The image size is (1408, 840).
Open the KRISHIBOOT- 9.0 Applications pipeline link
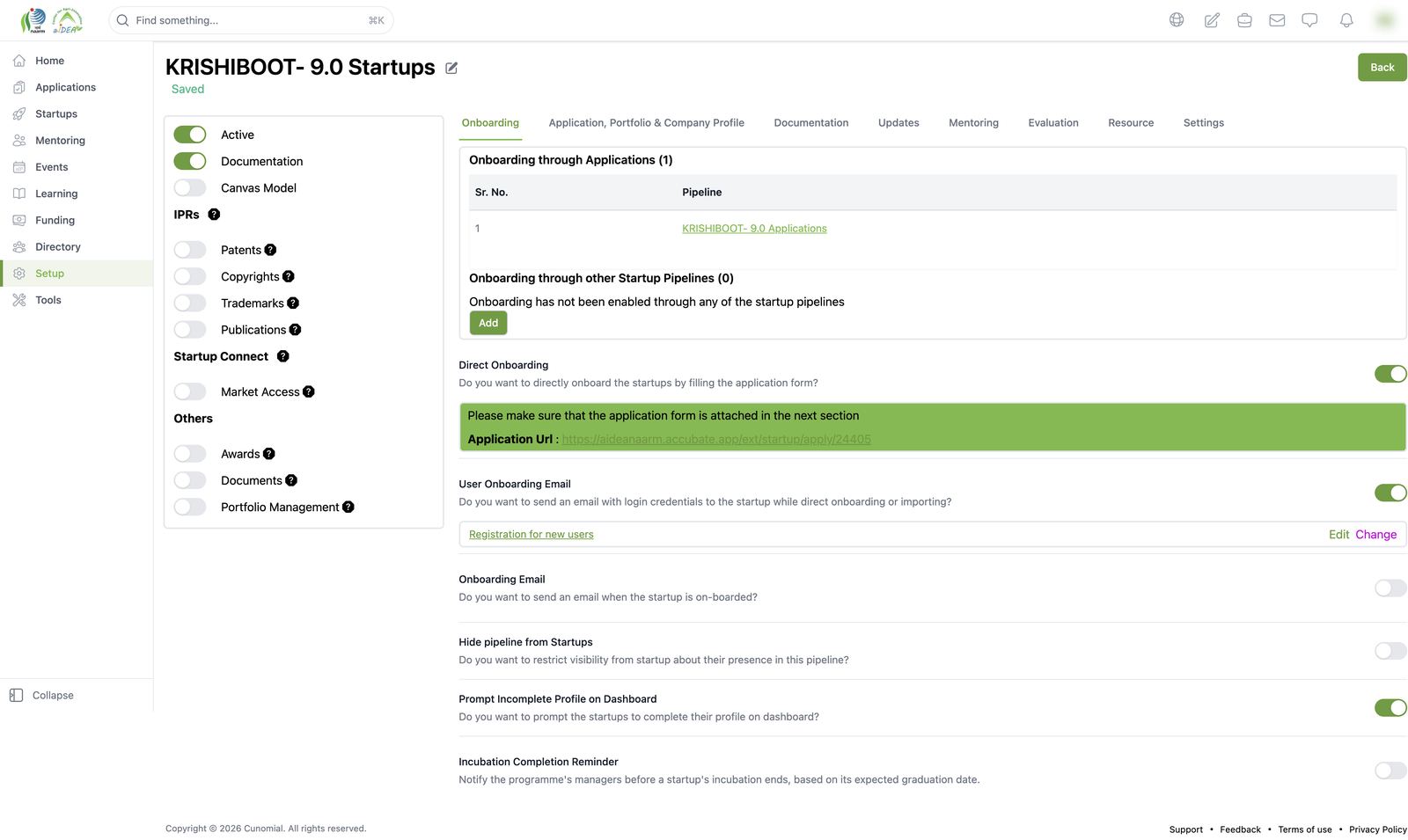click(x=754, y=229)
